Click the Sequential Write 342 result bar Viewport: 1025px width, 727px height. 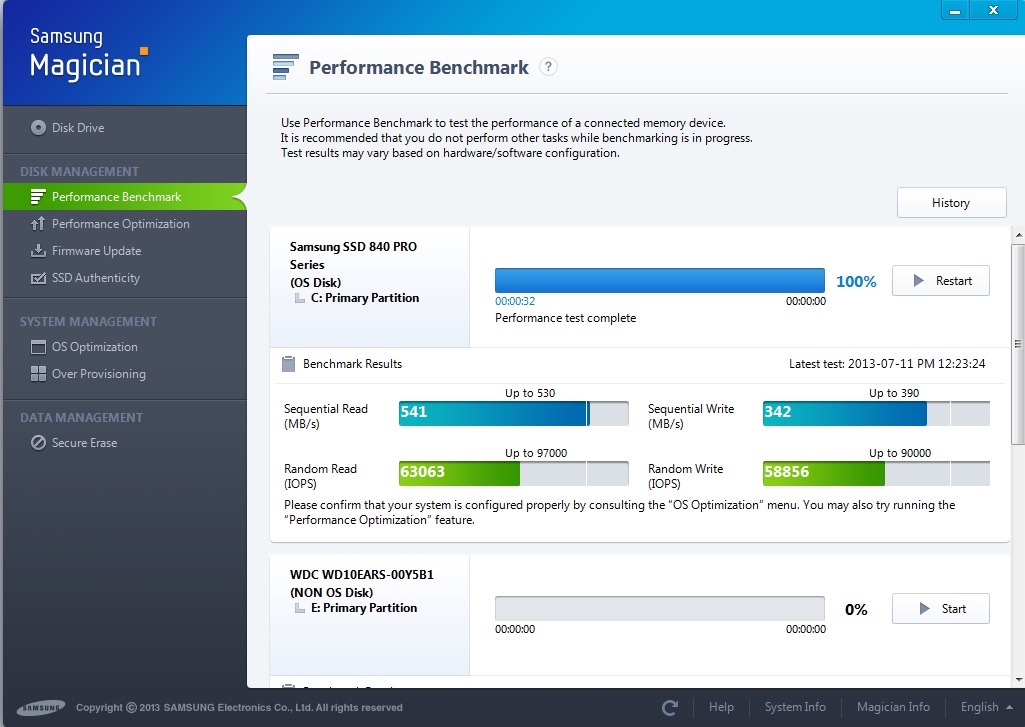click(876, 413)
